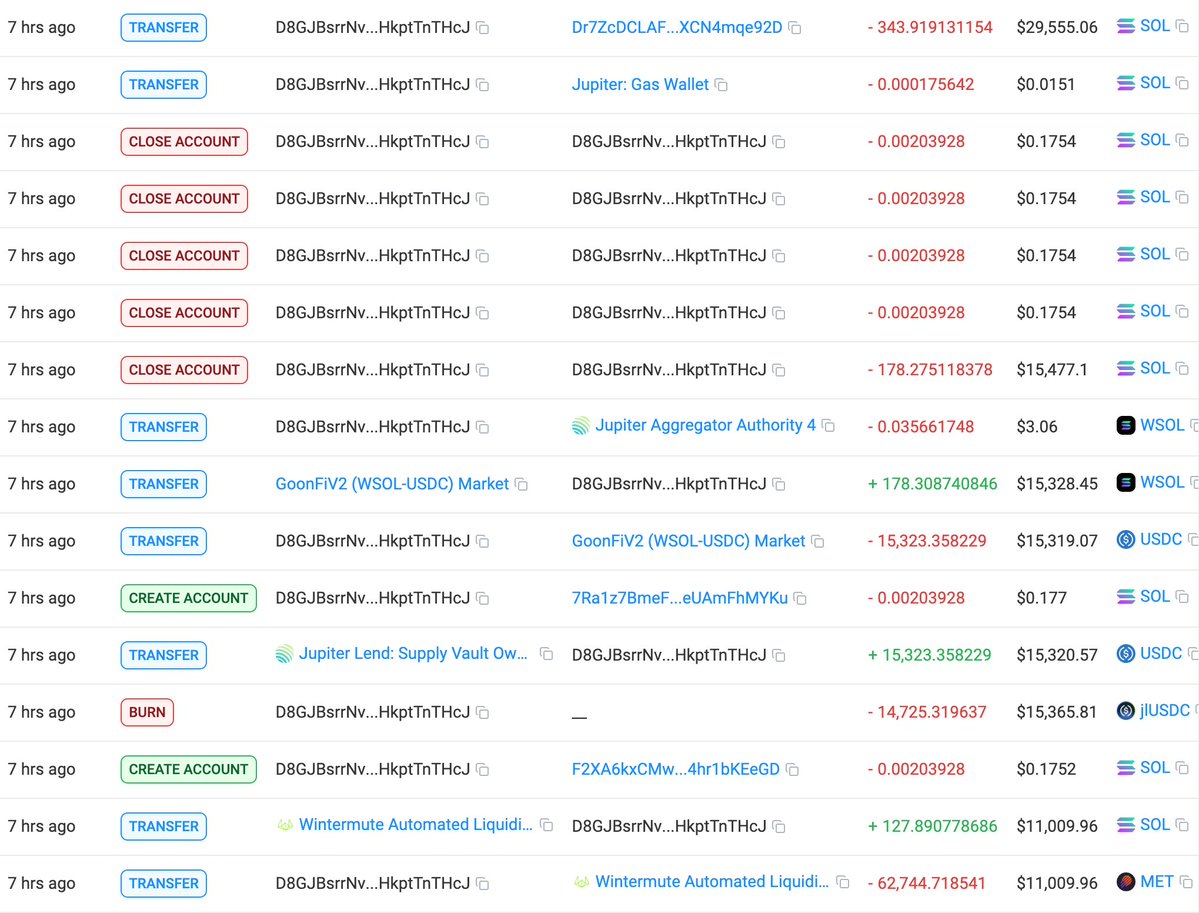Open the MET token link
The height and width of the screenshot is (913, 1199).
click(1156, 882)
